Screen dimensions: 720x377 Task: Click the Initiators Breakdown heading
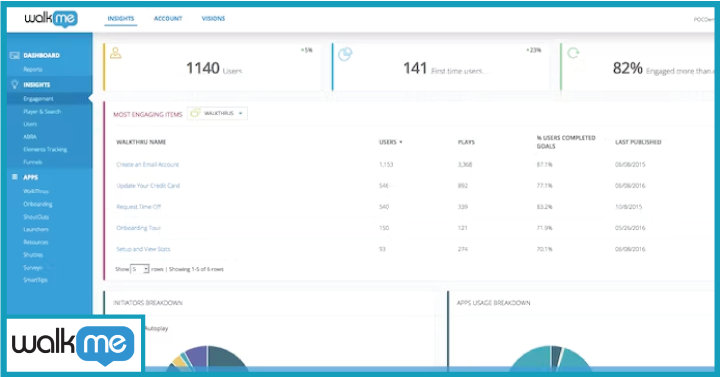(148, 303)
